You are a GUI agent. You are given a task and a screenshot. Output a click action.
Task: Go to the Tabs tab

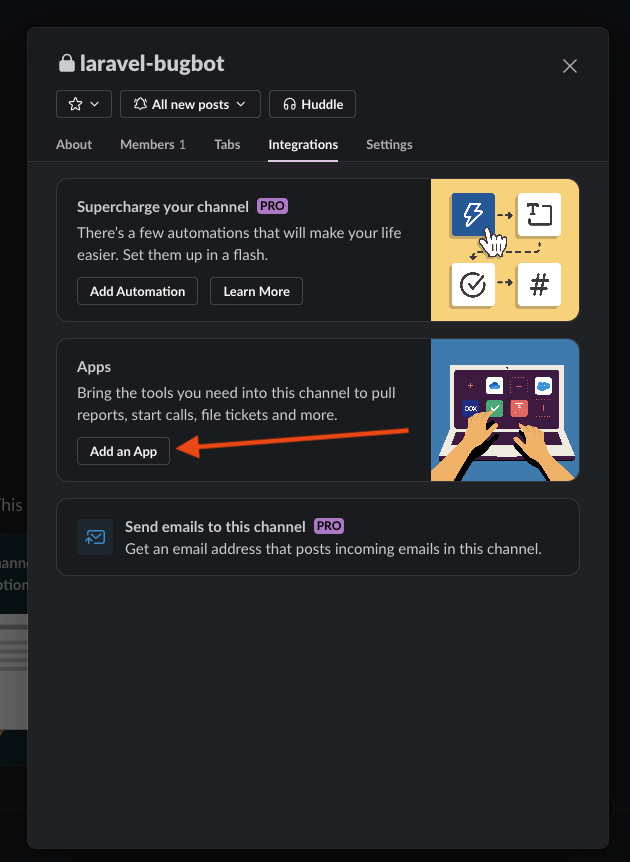(x=227, y=145)
